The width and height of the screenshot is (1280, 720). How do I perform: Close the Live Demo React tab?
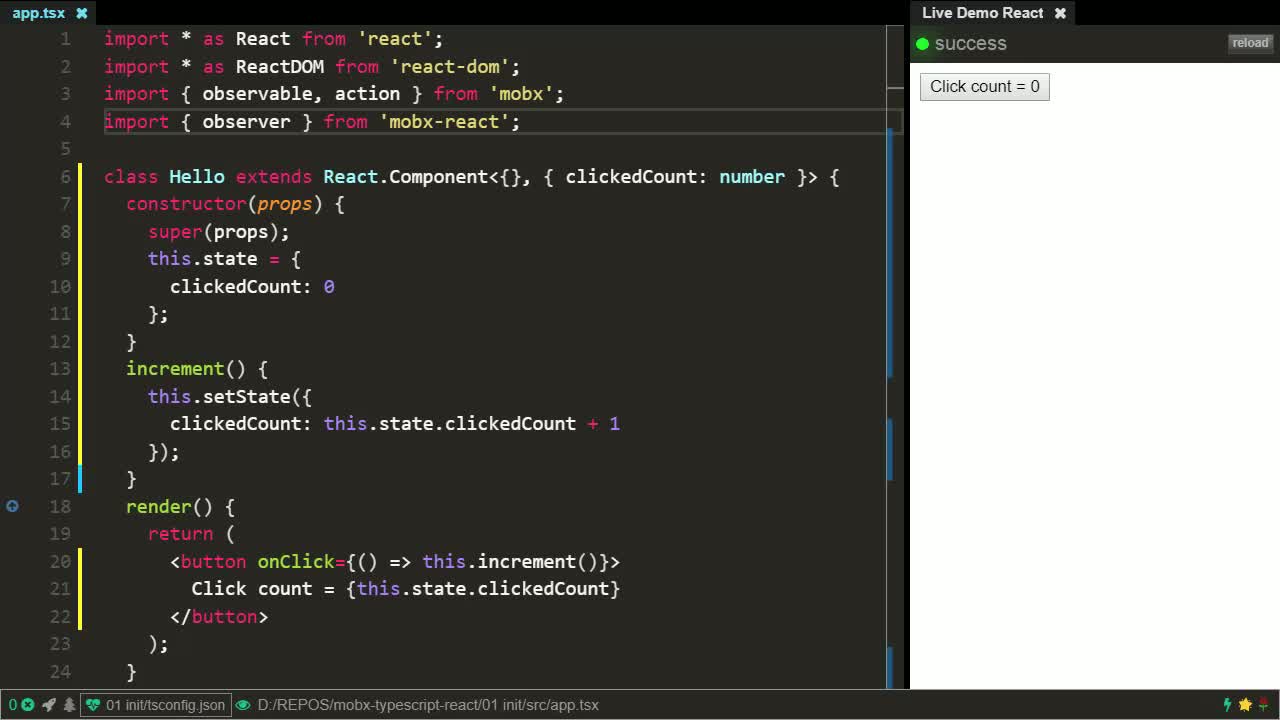1060,13
